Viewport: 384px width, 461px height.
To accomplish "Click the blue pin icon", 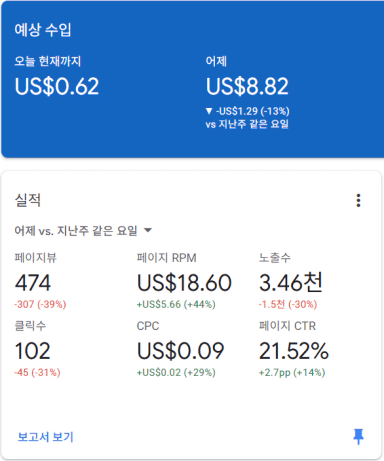I will pyautogui.click(x=358, y=436).
